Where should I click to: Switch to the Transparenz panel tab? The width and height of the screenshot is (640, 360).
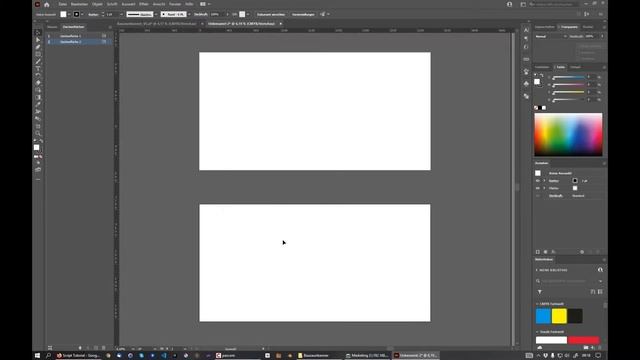569,27
